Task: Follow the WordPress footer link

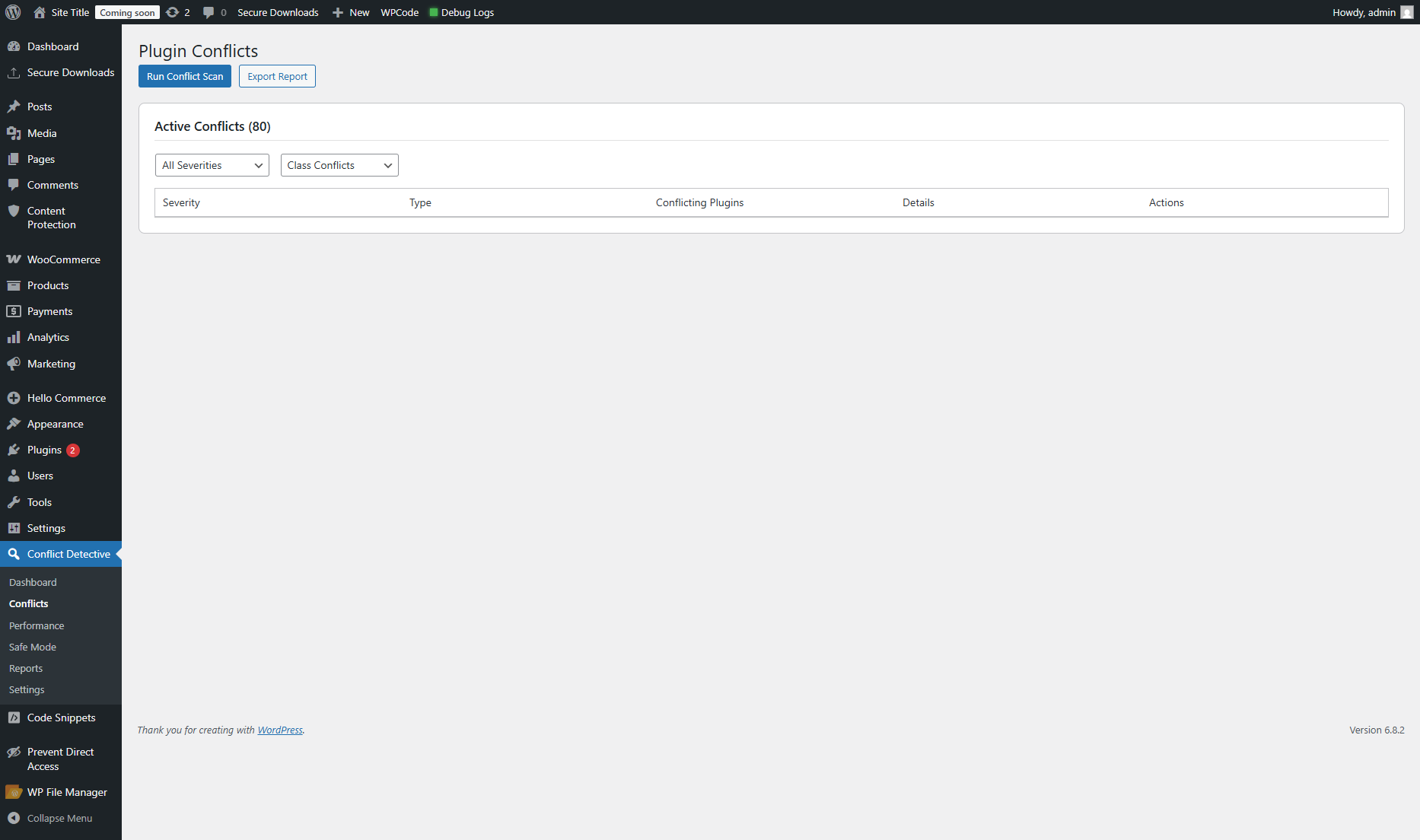Action: pos(280,730)
